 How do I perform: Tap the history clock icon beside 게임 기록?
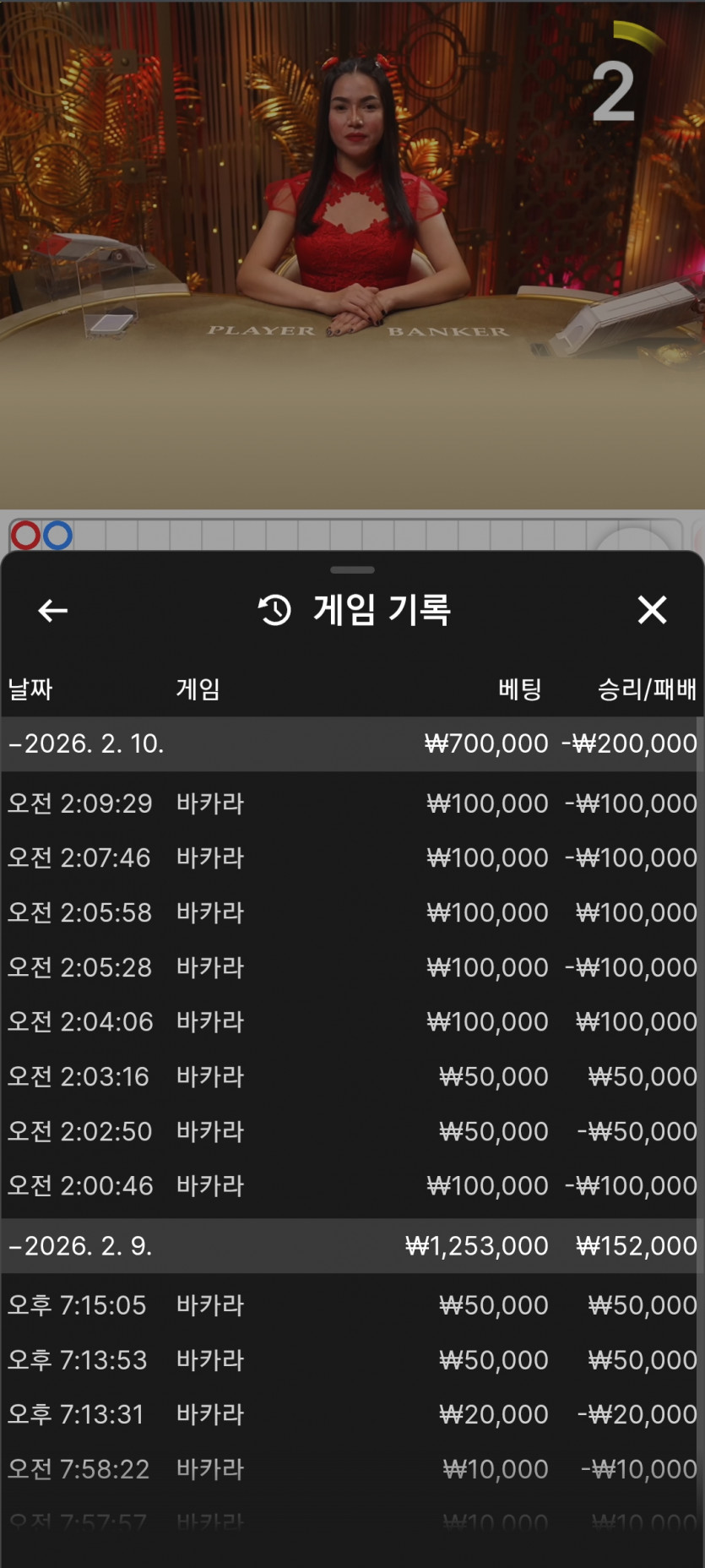pos(274,610)
